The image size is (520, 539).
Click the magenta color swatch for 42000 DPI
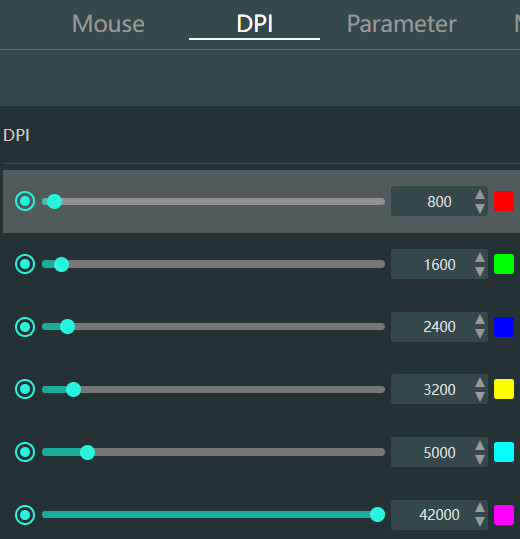[x=504, y=515]
